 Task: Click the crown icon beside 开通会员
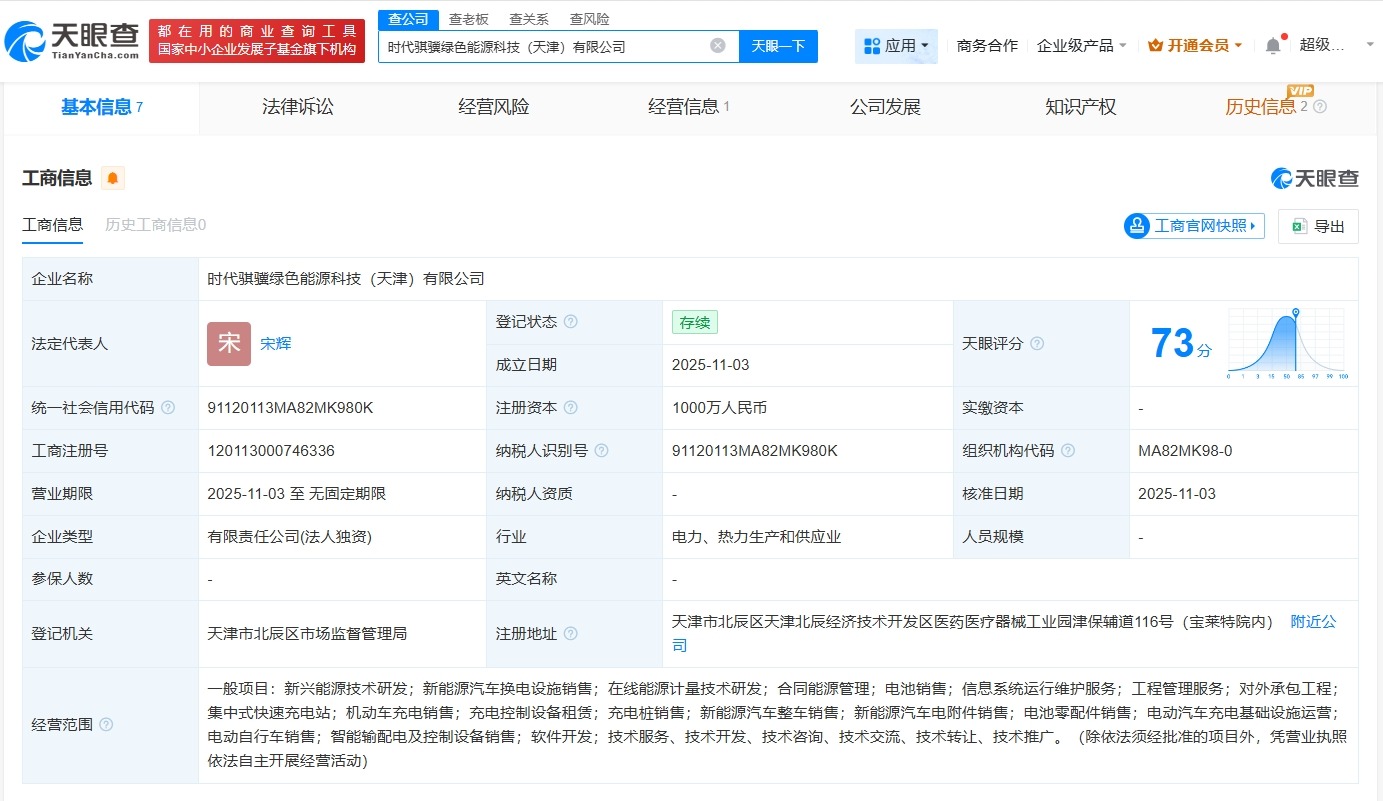tap(1155, 44)
